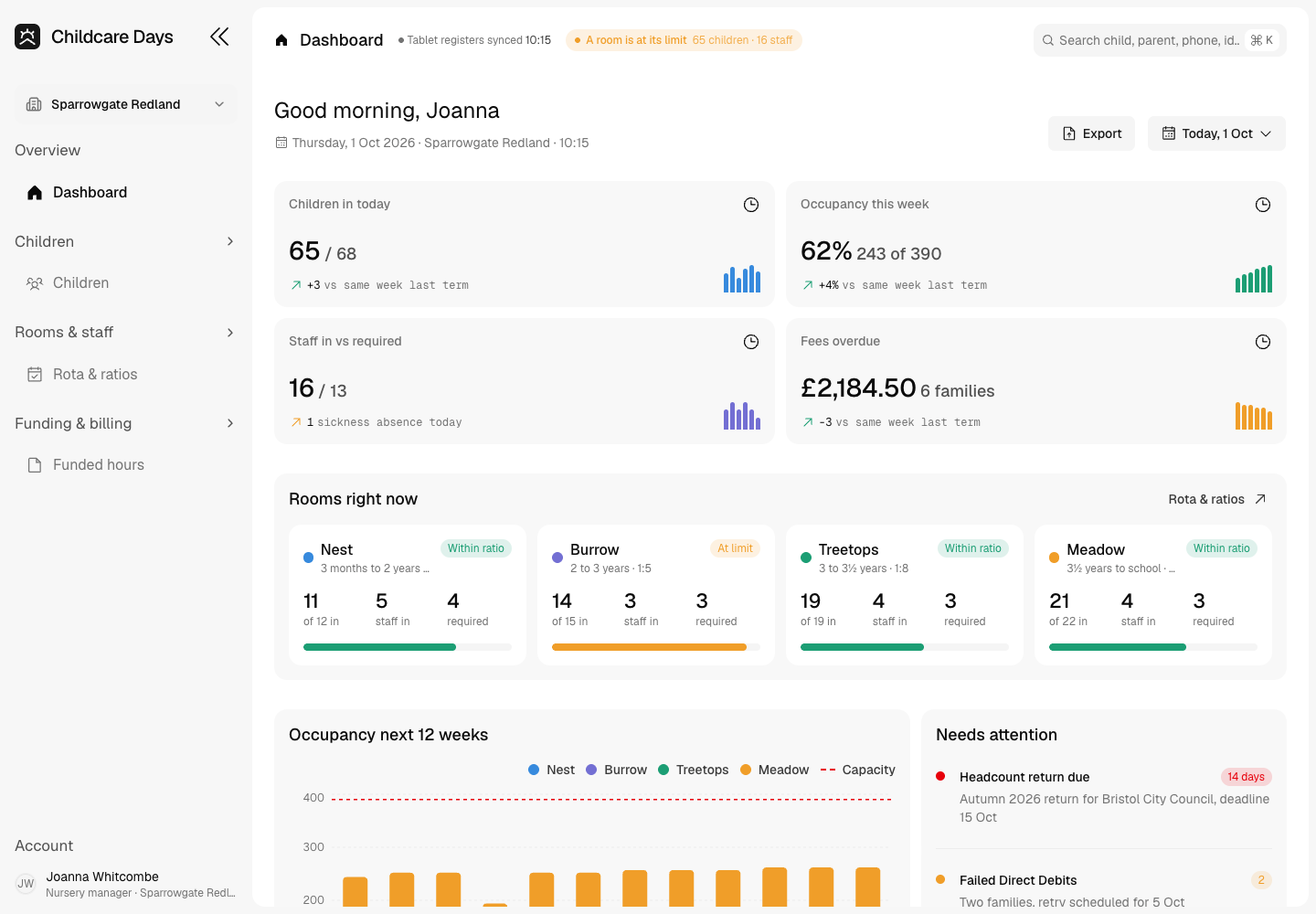This screenshot has height=914, width=1316.
Task: Click blue bar sparkline in Children in today
Action: pos(742,279)
